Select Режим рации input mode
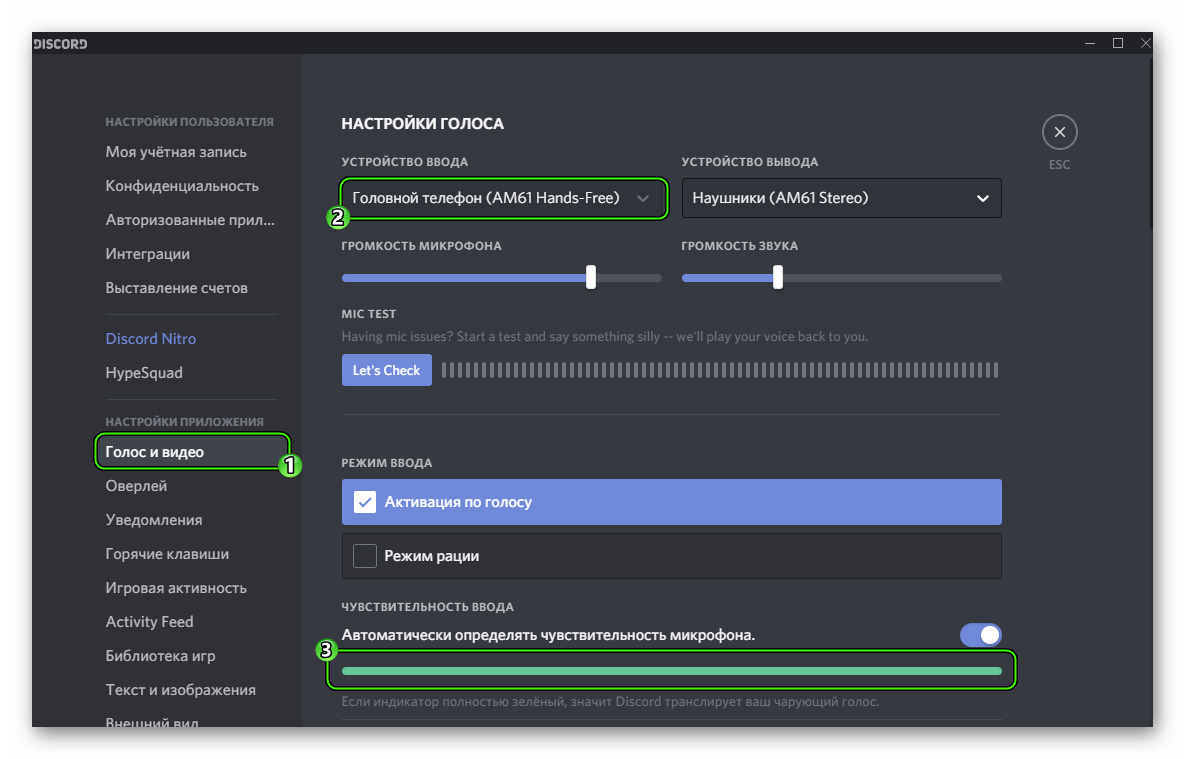 click(671, 556)
